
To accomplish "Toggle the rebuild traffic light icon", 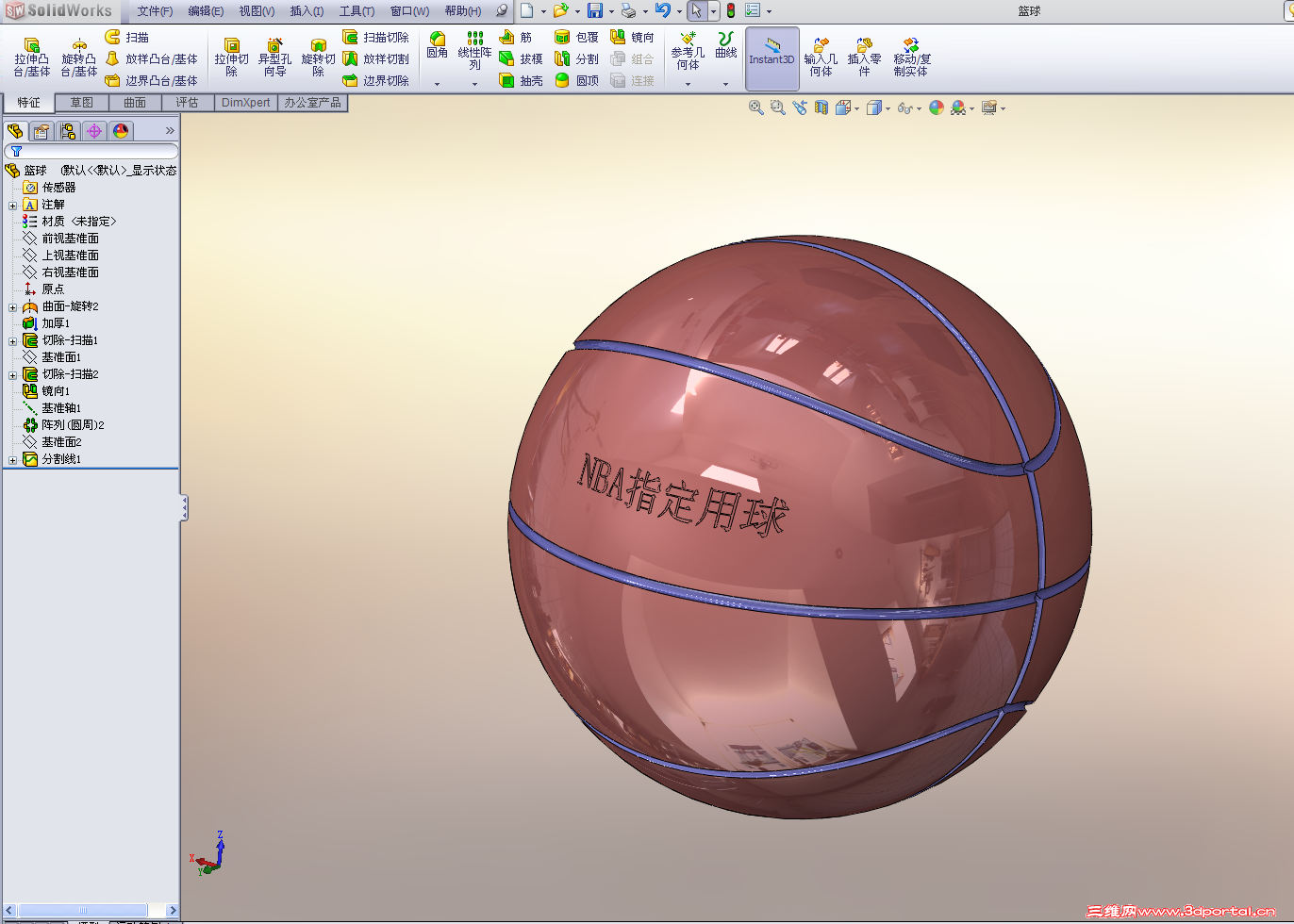I will [x=731, y=10].
